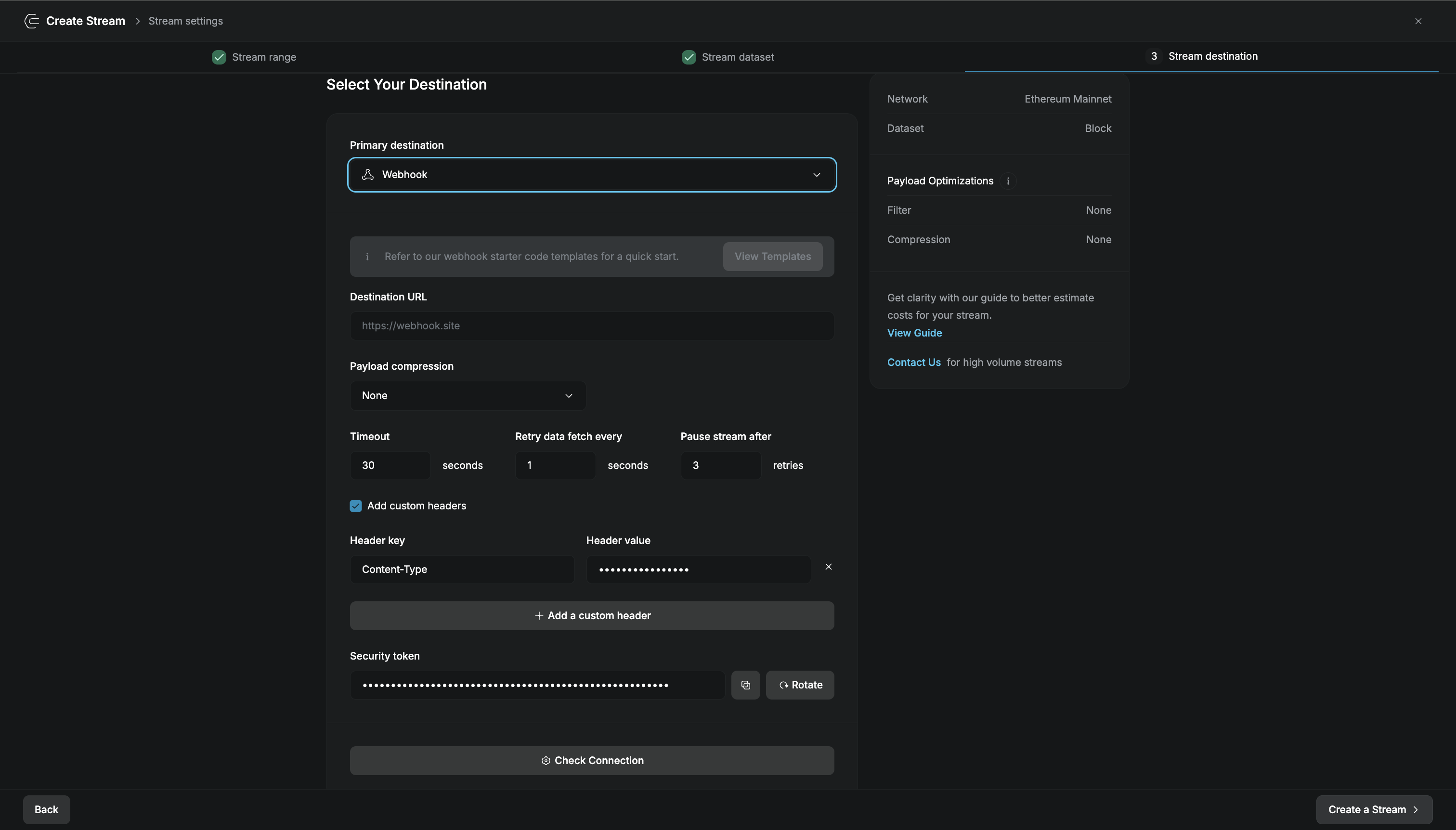
Task: Expand the Payload compression None dropdown
Action: click(468, 396)
